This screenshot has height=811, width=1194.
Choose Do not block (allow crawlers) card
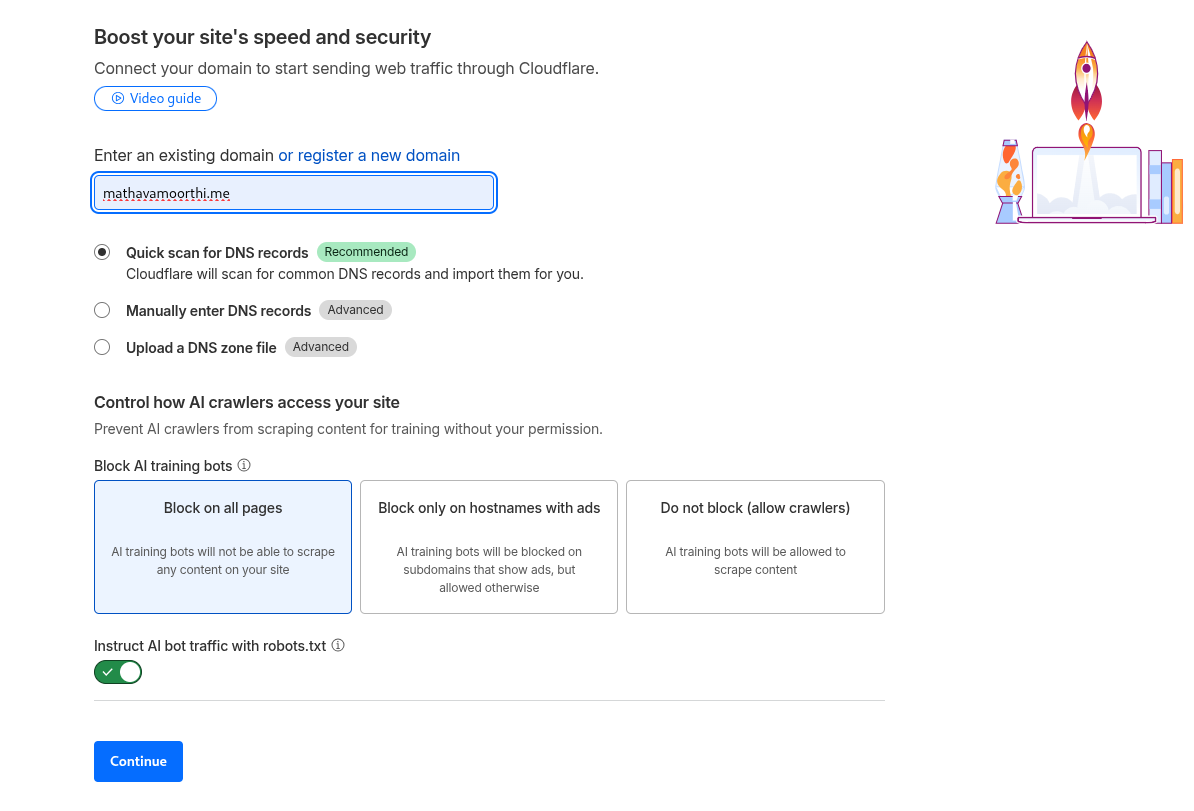[755, 546]
